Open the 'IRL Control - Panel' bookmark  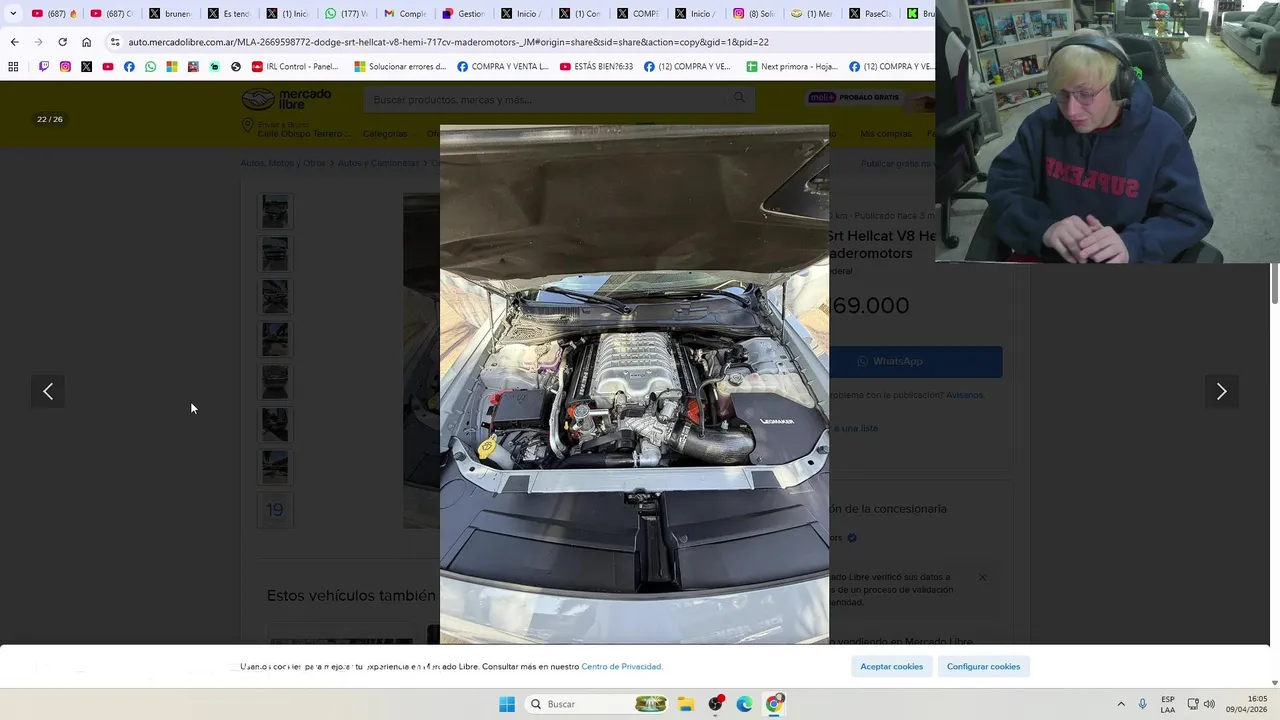(x=295, y=67)
